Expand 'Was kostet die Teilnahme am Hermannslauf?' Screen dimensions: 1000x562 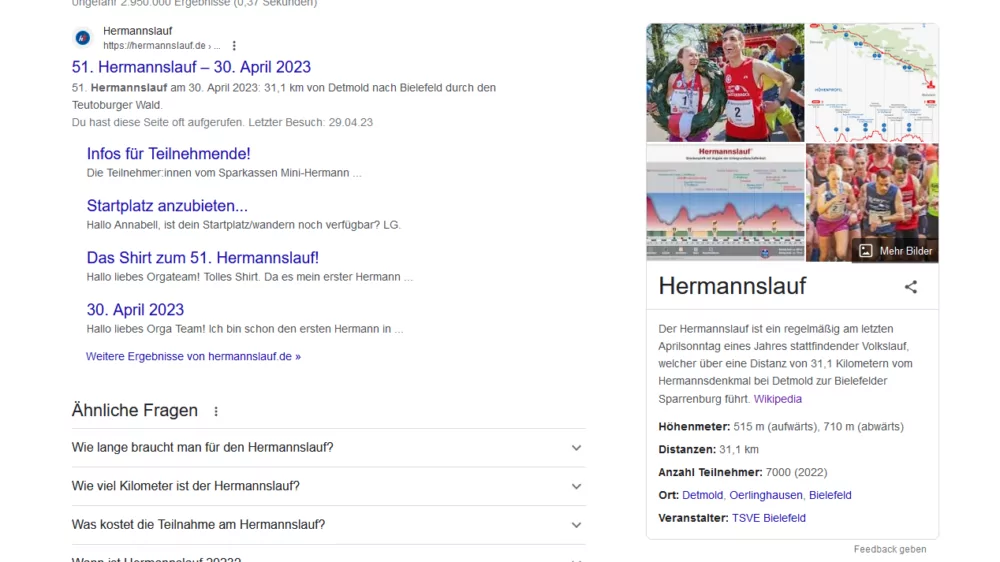[x=328, y=525]
